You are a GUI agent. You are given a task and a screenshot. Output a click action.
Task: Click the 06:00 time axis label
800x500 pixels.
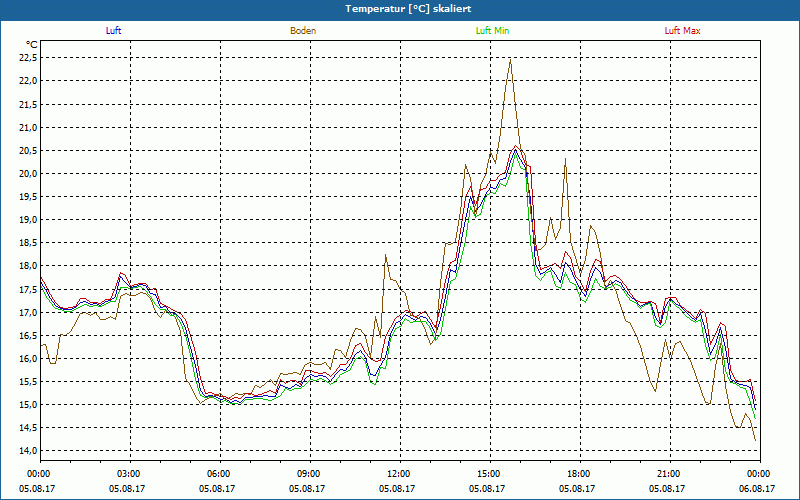point(220,474)
